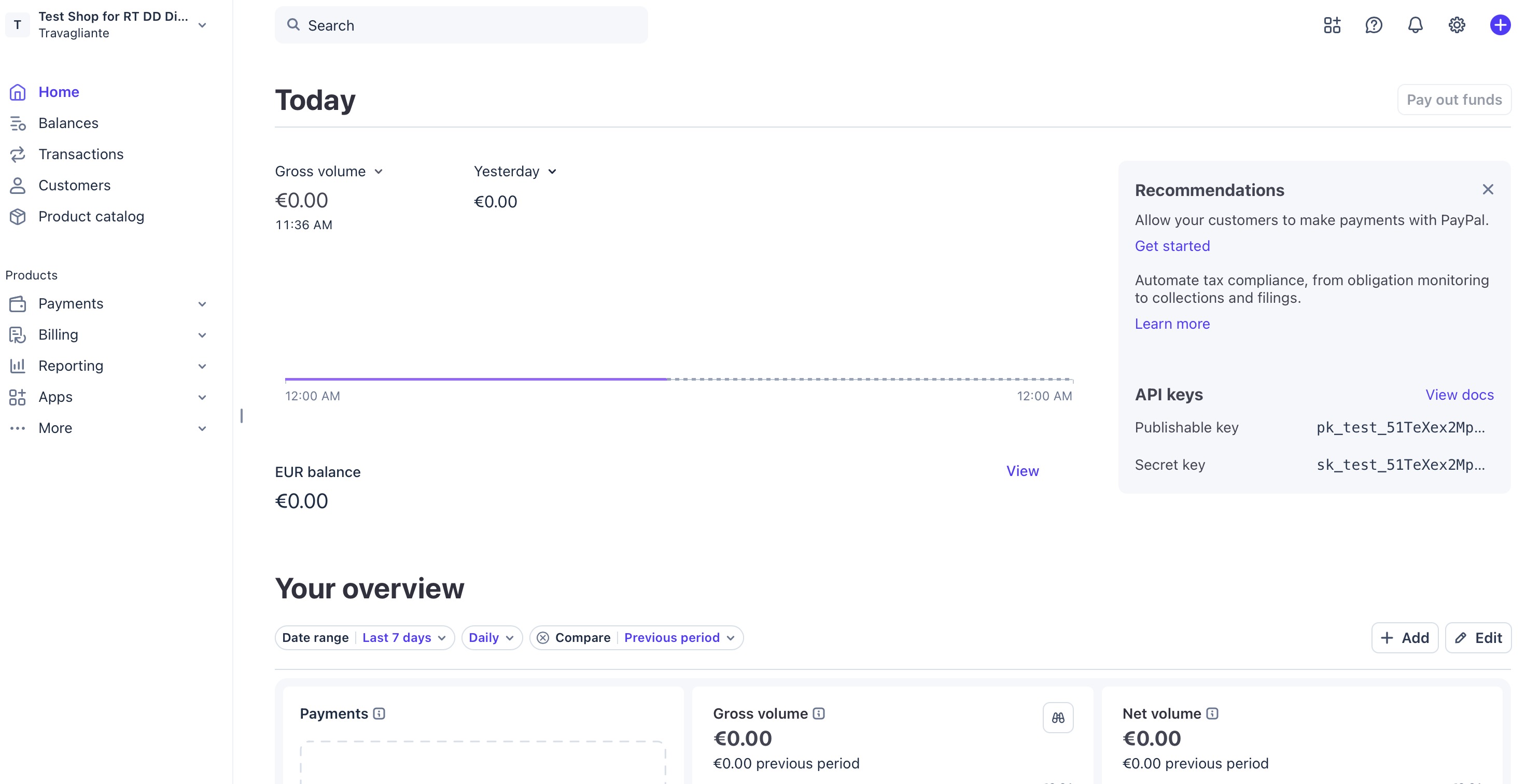
Task: Open the Daily granularity dropdown
Action: [492, 638]
